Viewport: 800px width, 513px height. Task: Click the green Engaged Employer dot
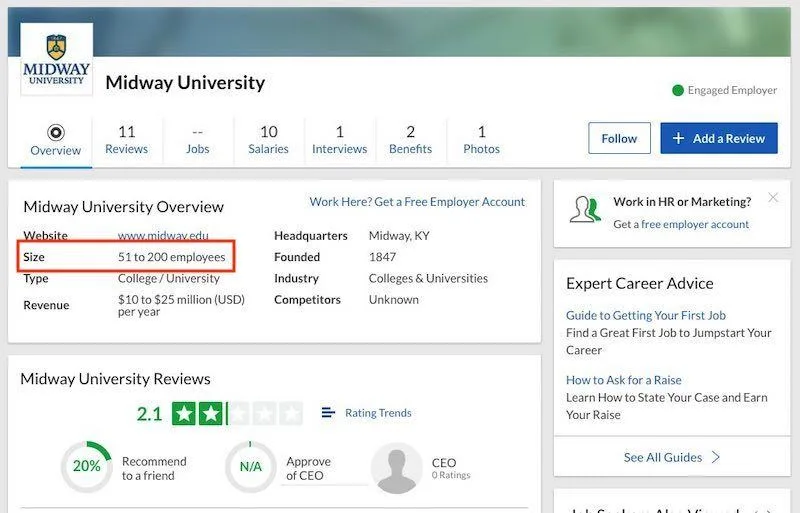(x=678, y=90)
